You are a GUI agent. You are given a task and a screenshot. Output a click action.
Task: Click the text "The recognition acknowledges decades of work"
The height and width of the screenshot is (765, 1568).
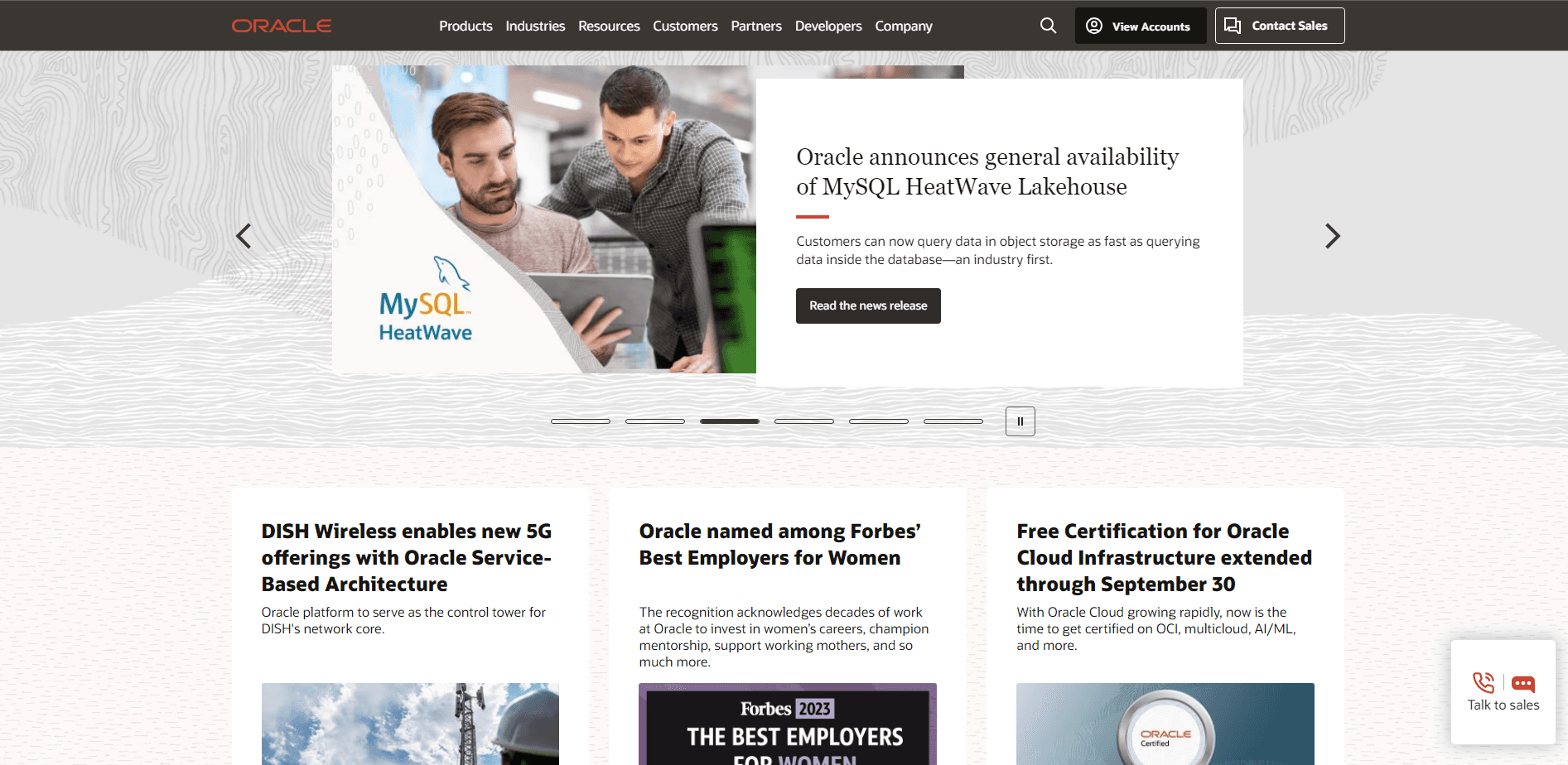tap(780, 613)
